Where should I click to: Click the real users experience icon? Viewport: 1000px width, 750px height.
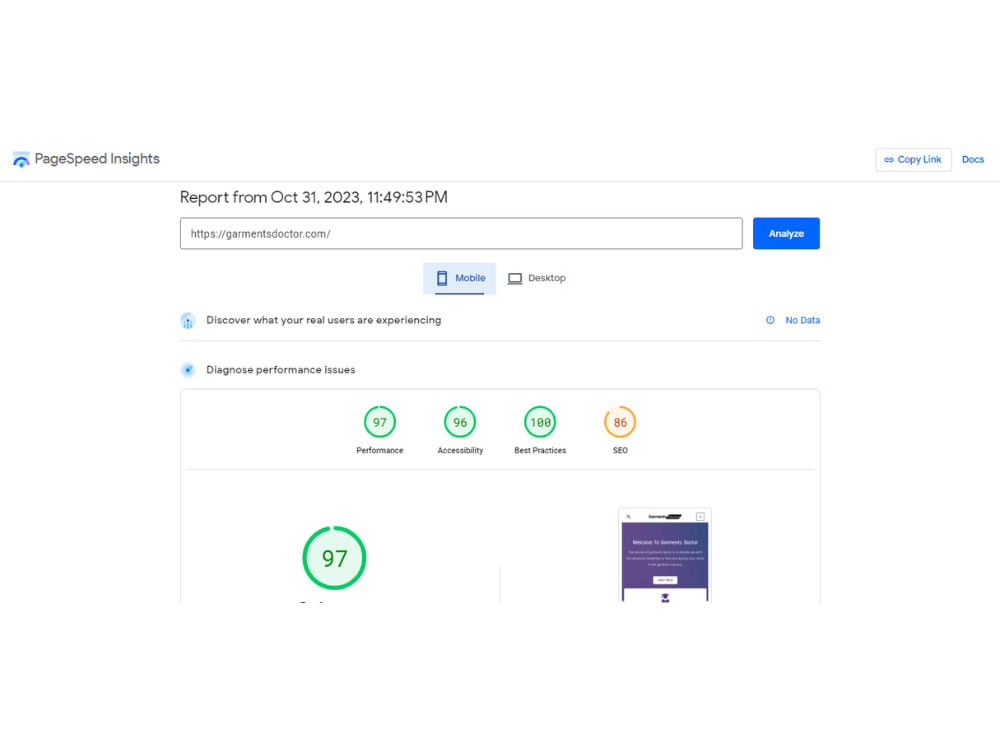[x=188, y=320]
